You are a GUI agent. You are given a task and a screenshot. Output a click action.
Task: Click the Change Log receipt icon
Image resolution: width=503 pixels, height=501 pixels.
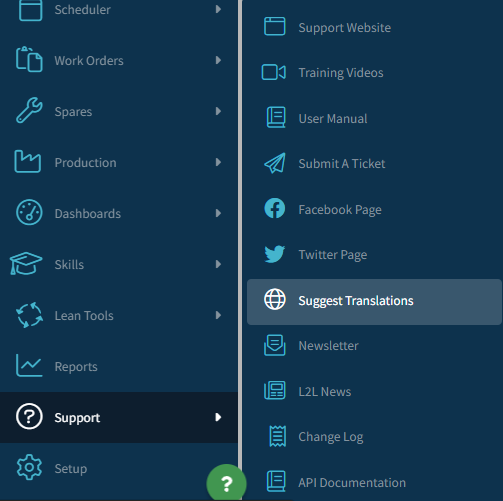(x=277, y=436)
